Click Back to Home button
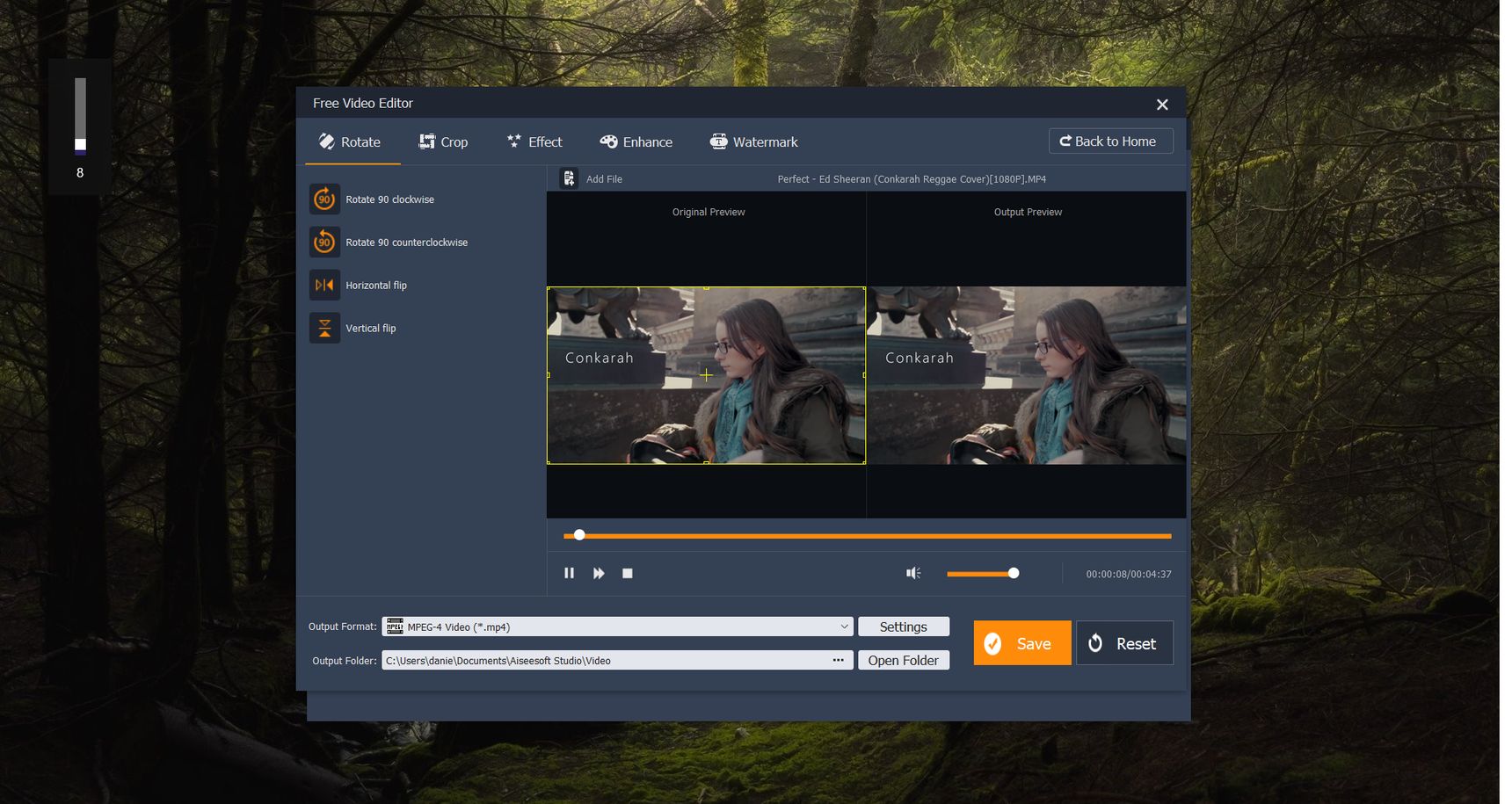Viewport: 1512px width, 804px height. (x=1110, y=141)
